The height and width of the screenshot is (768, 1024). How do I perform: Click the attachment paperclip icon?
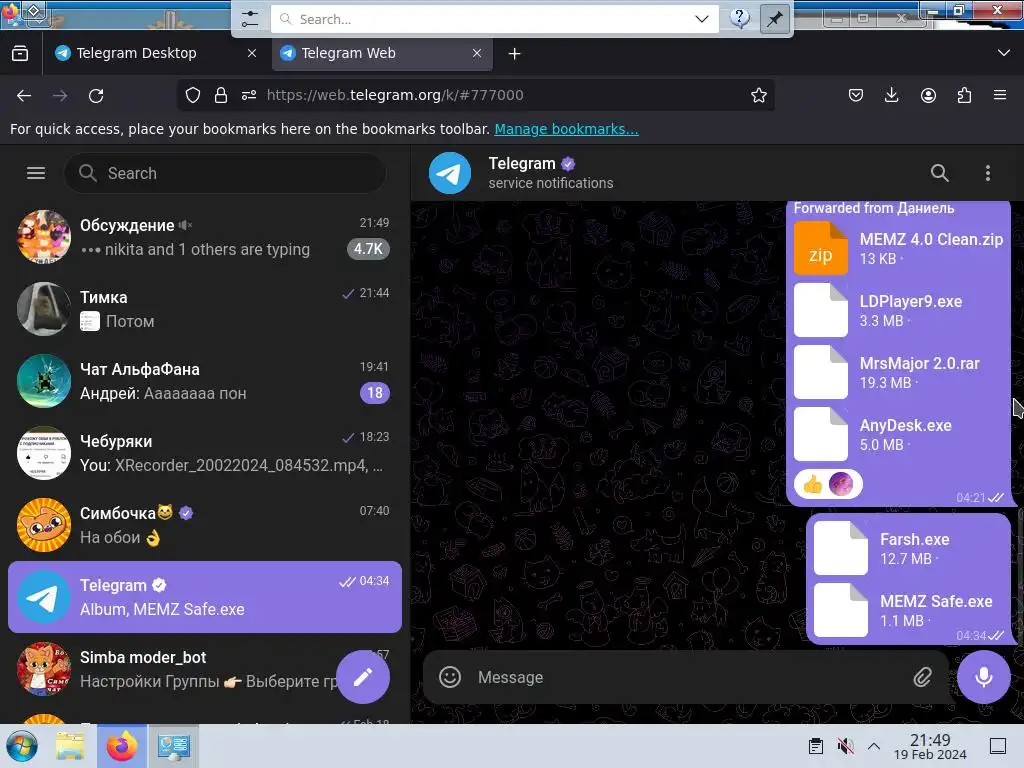(922, 677)
